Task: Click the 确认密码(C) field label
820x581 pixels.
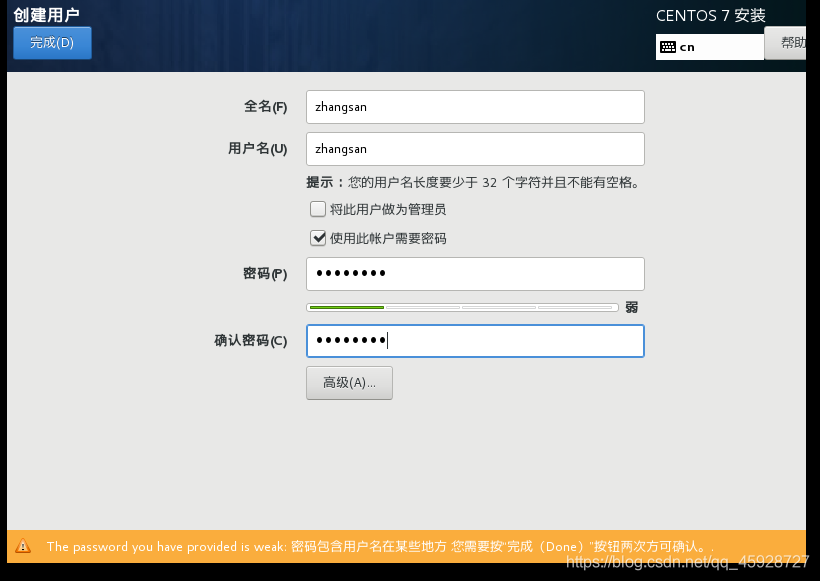Action: pos(251,340)
